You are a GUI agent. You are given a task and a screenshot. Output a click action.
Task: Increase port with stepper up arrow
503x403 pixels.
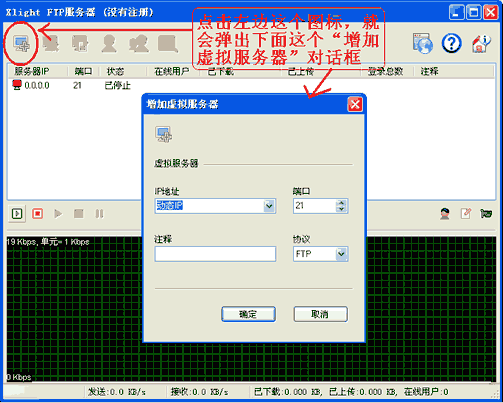(x=341, y=202)
